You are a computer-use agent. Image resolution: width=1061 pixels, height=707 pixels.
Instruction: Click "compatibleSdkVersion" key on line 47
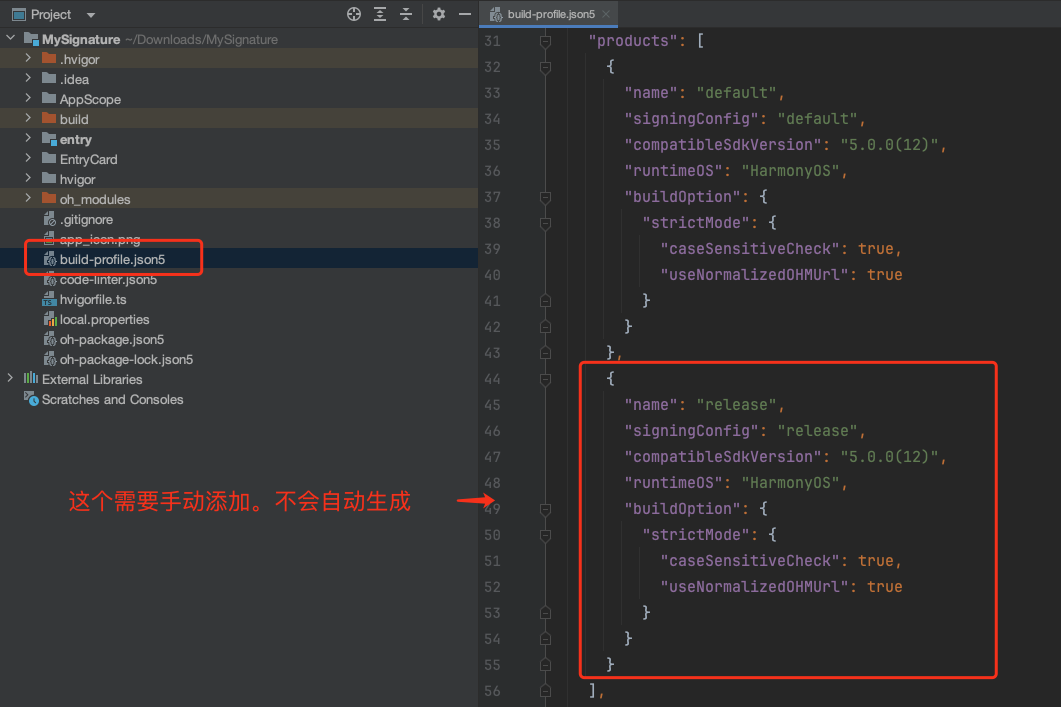pos(723,457)
